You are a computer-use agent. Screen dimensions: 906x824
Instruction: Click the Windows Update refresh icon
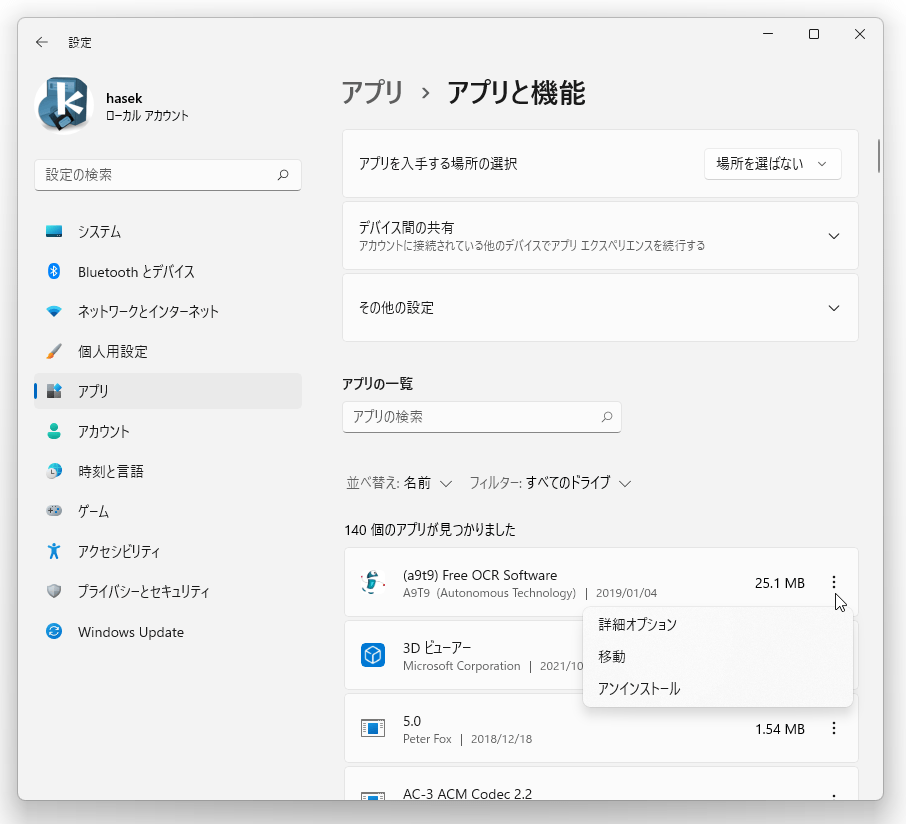coord(54,632)
